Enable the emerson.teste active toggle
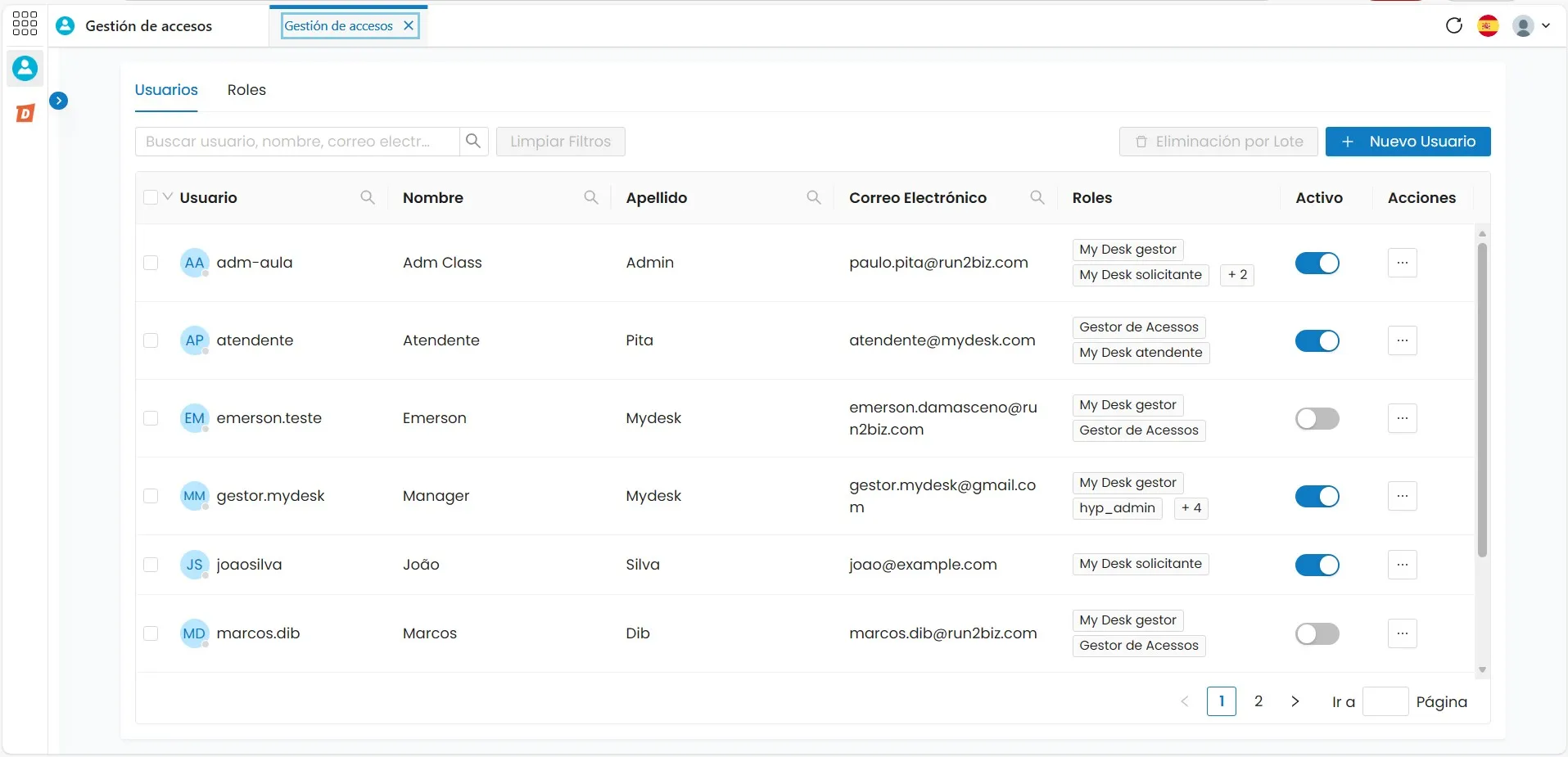 [1317, 418]
